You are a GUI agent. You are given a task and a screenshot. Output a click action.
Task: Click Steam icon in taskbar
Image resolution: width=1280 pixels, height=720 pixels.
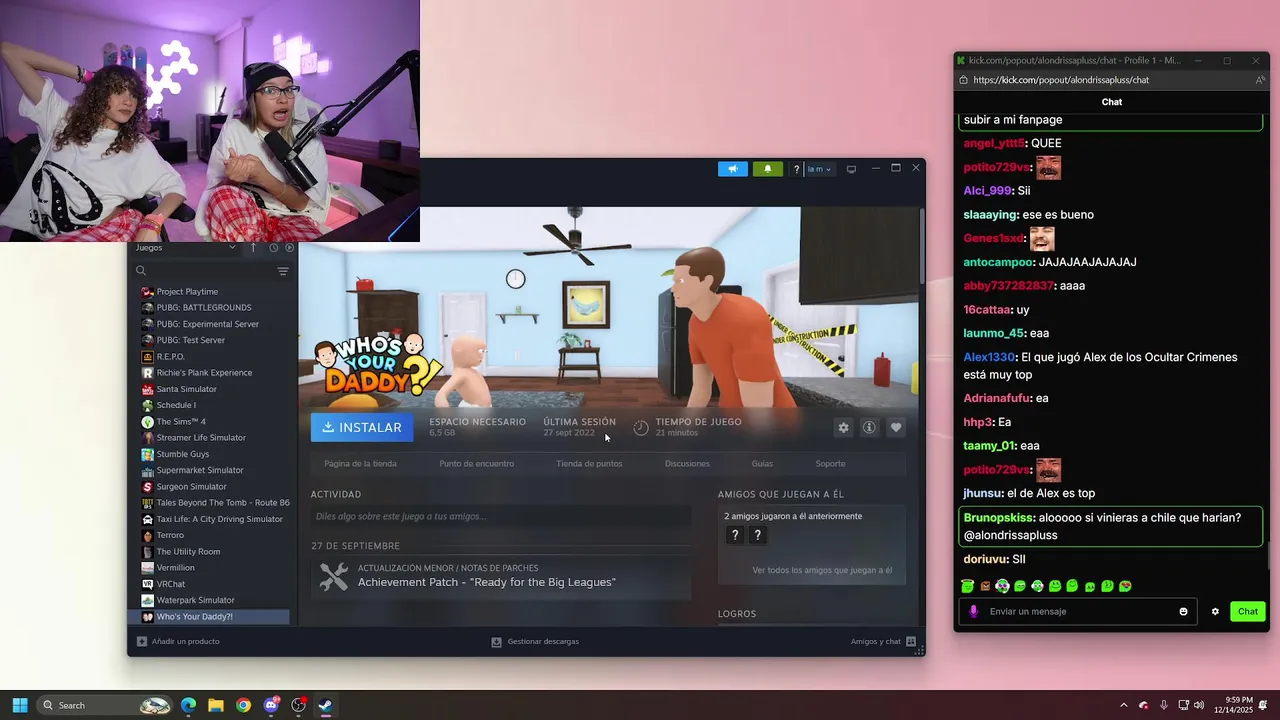pos(325,705)
